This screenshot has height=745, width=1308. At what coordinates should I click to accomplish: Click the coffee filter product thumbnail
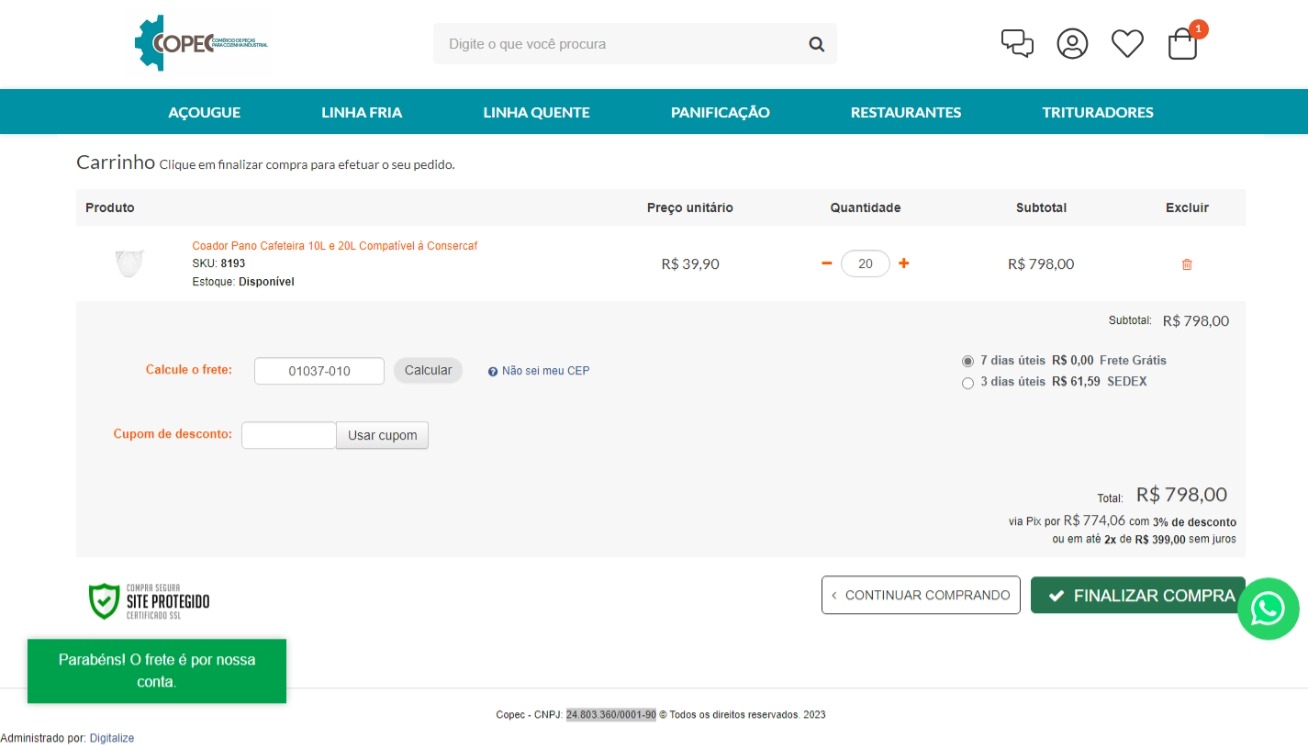[x=129, y=263]
